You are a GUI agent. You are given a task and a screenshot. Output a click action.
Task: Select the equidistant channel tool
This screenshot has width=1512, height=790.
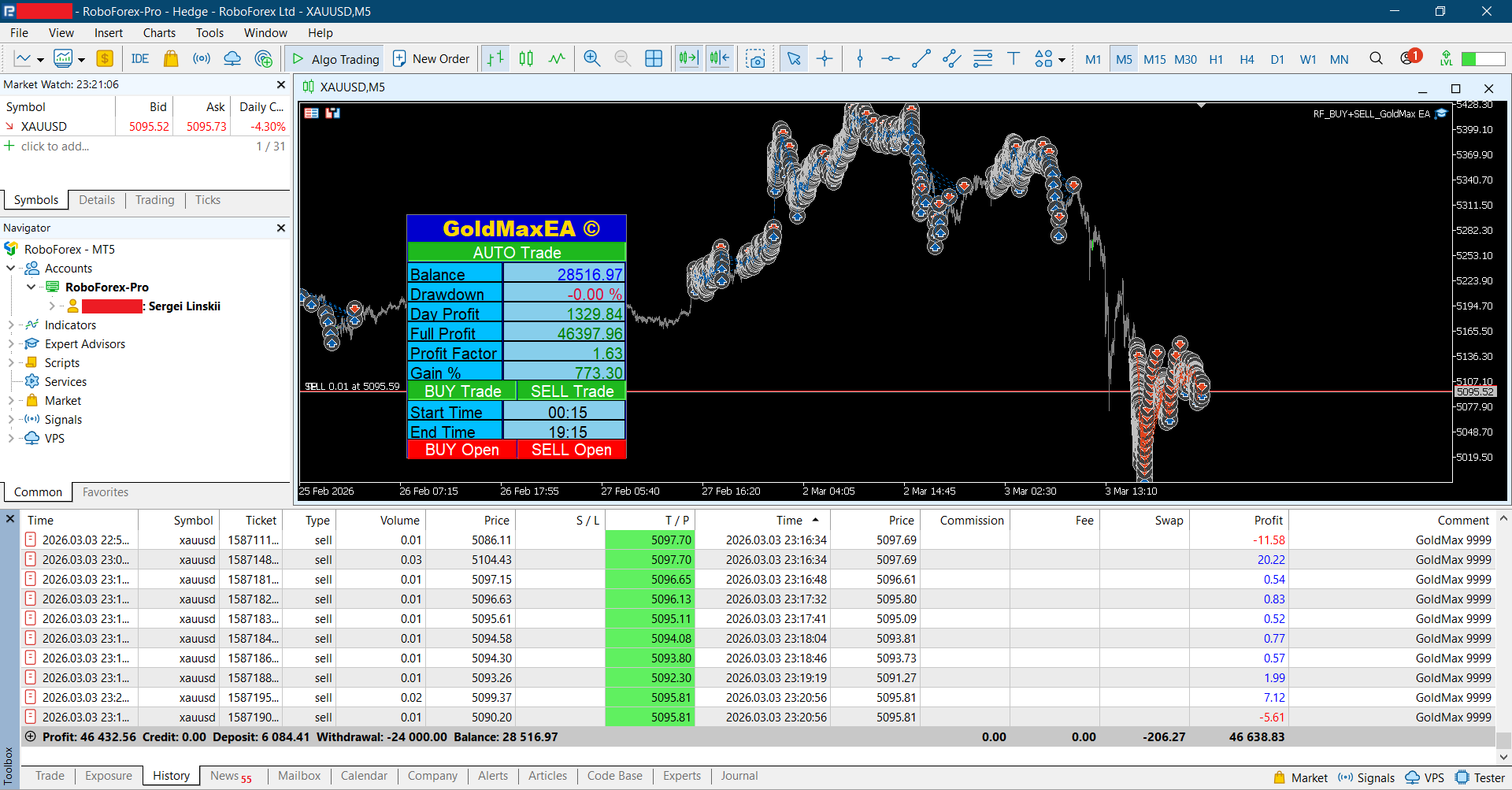952,59
